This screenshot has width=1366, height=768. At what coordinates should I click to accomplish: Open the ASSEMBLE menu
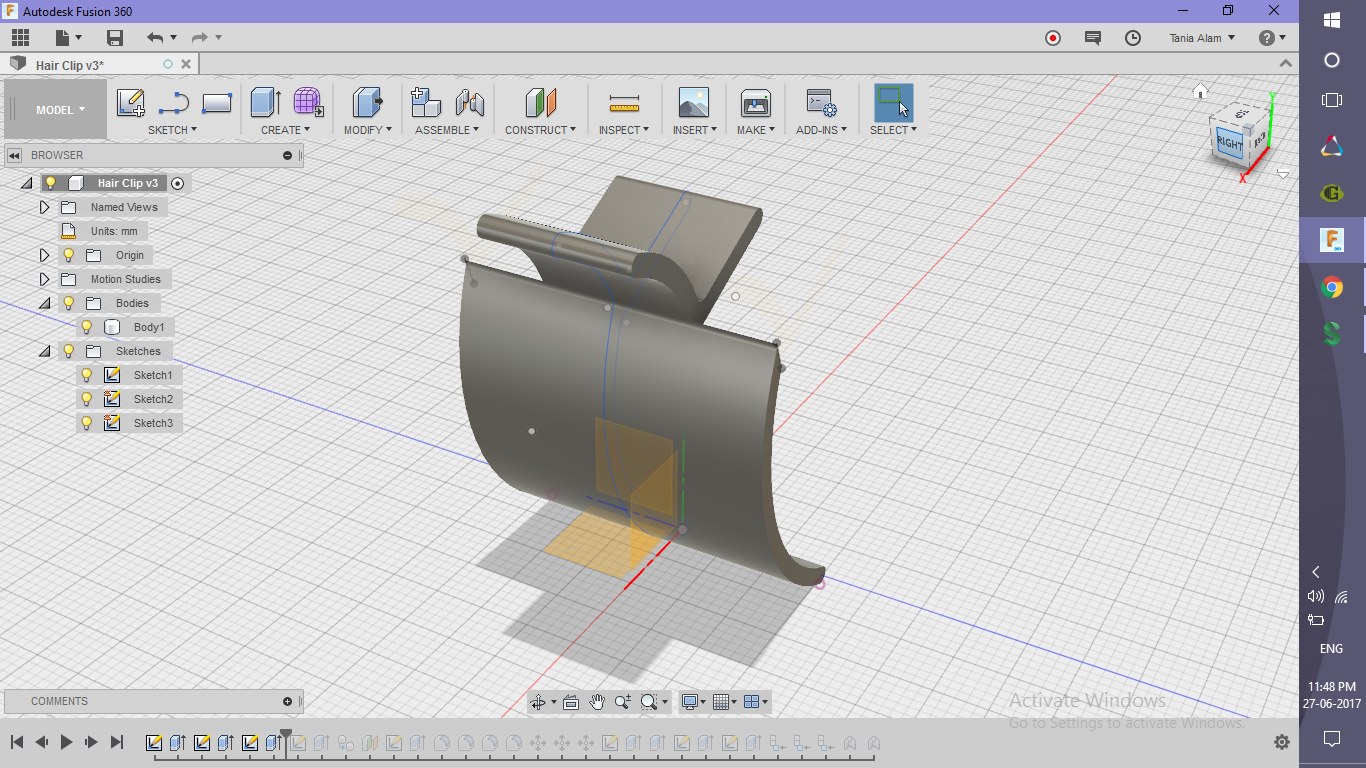click(x=447, y=130)
